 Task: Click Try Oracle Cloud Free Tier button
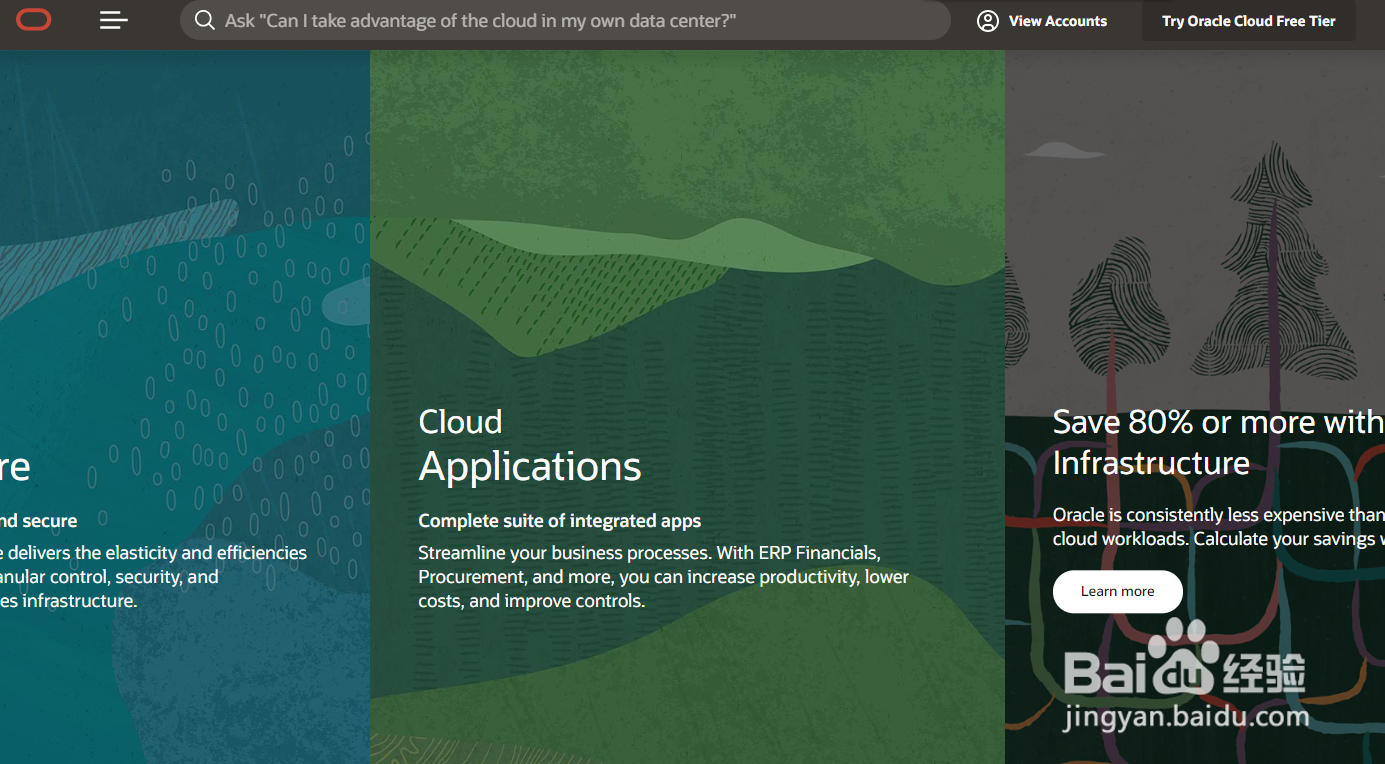click(x=1249, y=21)
